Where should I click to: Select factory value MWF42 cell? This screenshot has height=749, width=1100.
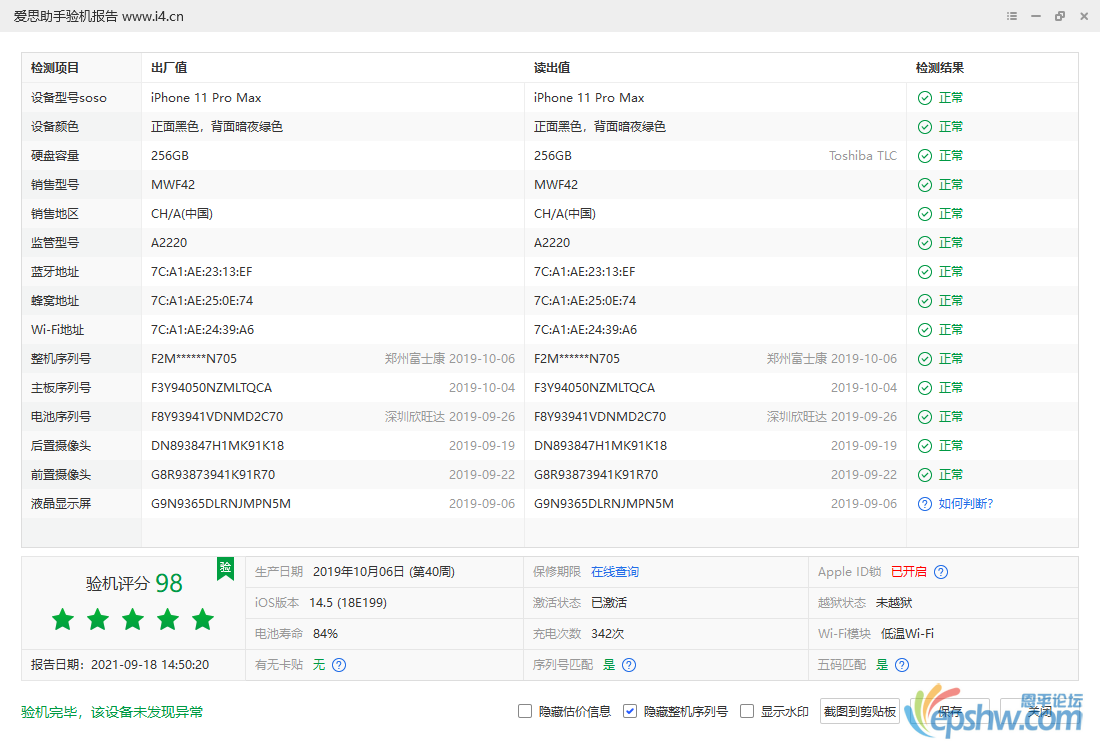tap(173, 184)
